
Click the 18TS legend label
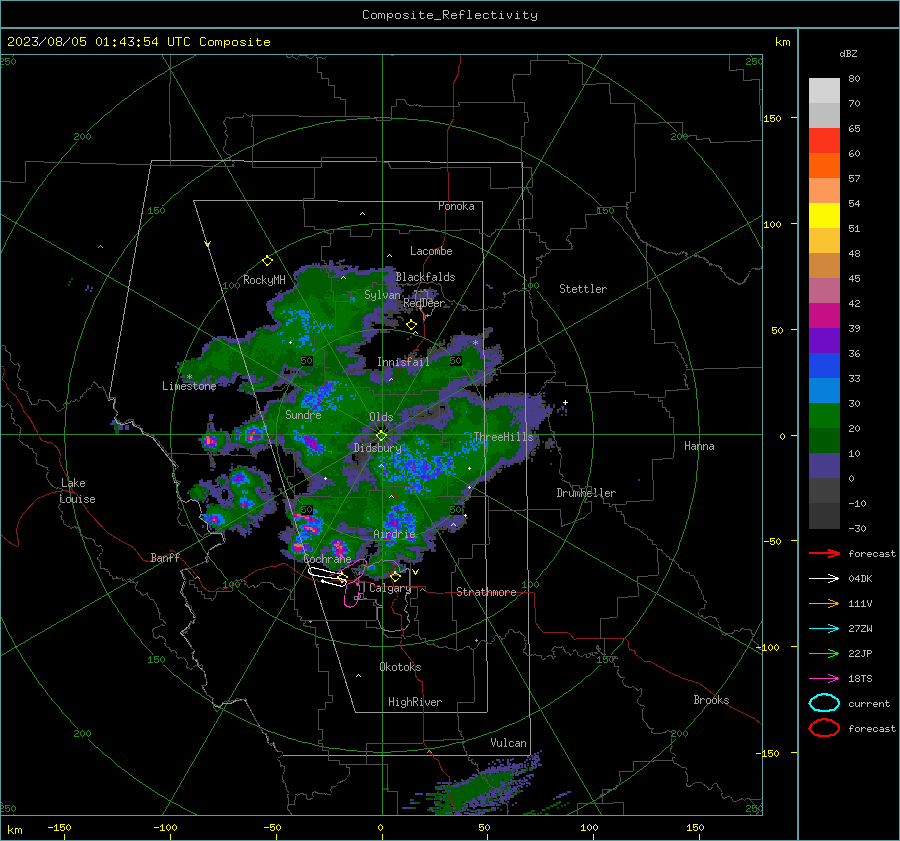click(860, 679)
